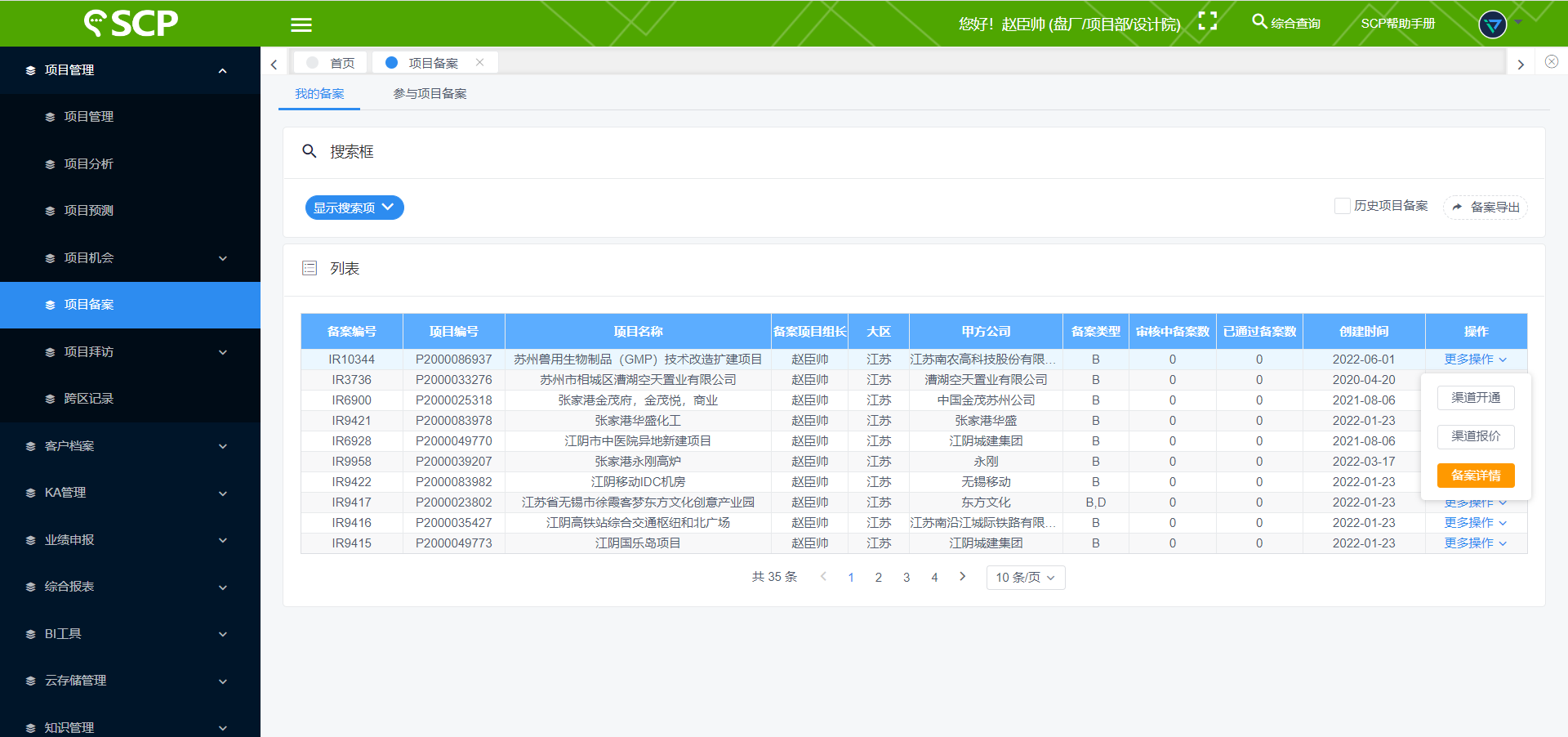Open 更多操作 for row IR9415
This screenshot has width=1568, height=737.
point(1475,543)
